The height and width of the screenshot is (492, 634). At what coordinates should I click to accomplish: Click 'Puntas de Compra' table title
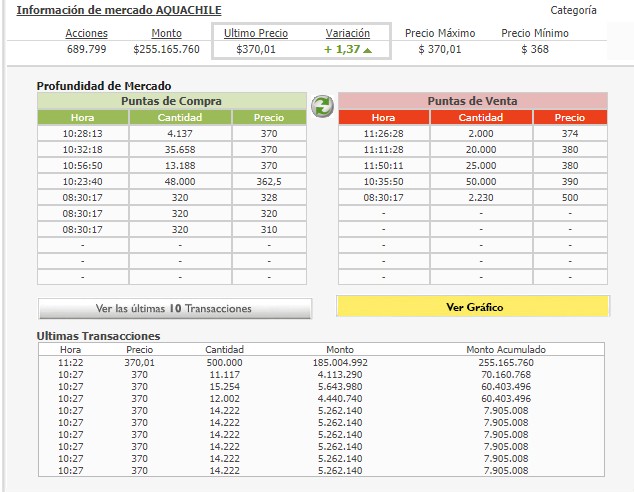coord(171,101)
